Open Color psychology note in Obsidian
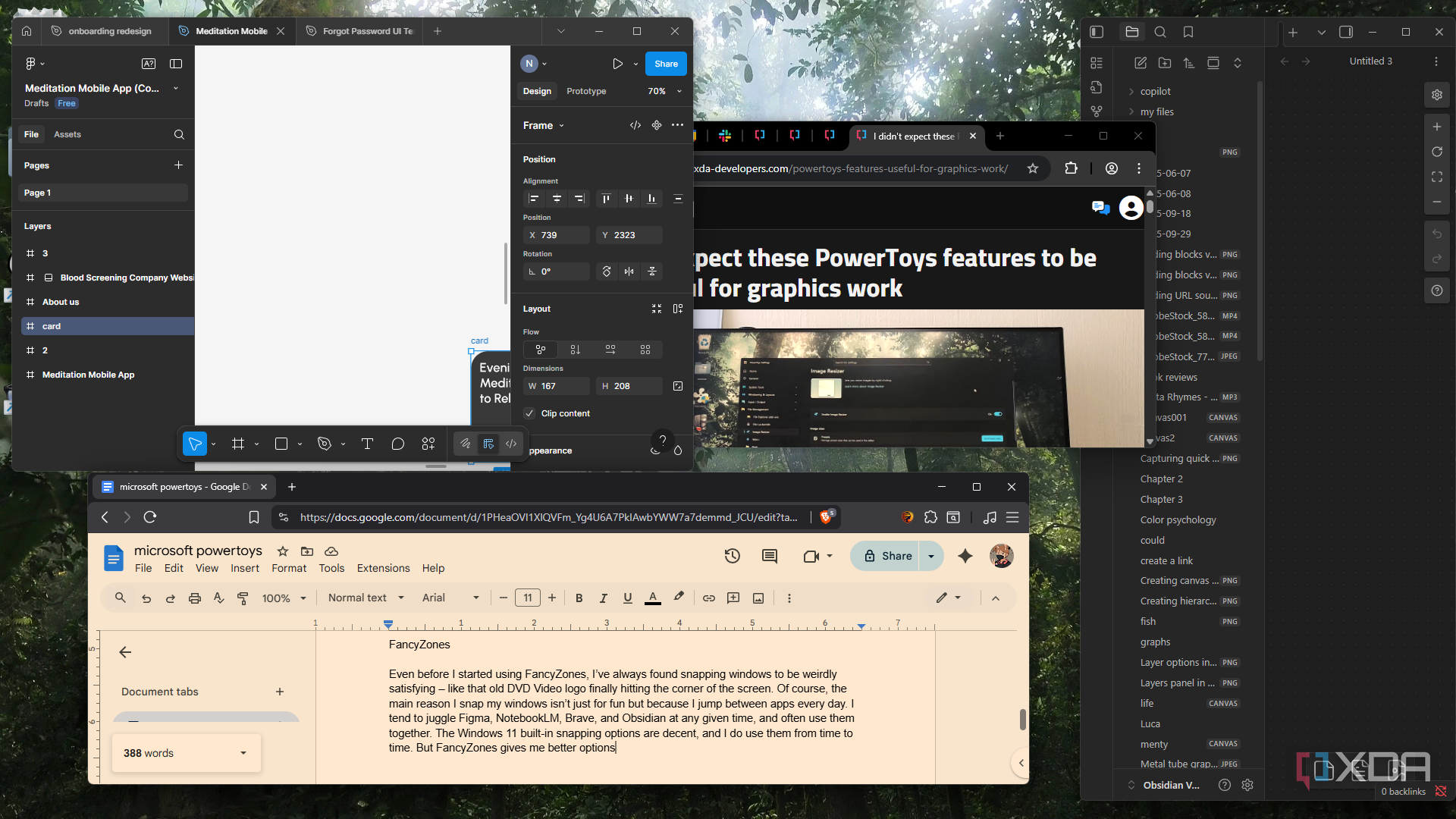This screenshot has width=1456, height=819. tap(1178, 519)
